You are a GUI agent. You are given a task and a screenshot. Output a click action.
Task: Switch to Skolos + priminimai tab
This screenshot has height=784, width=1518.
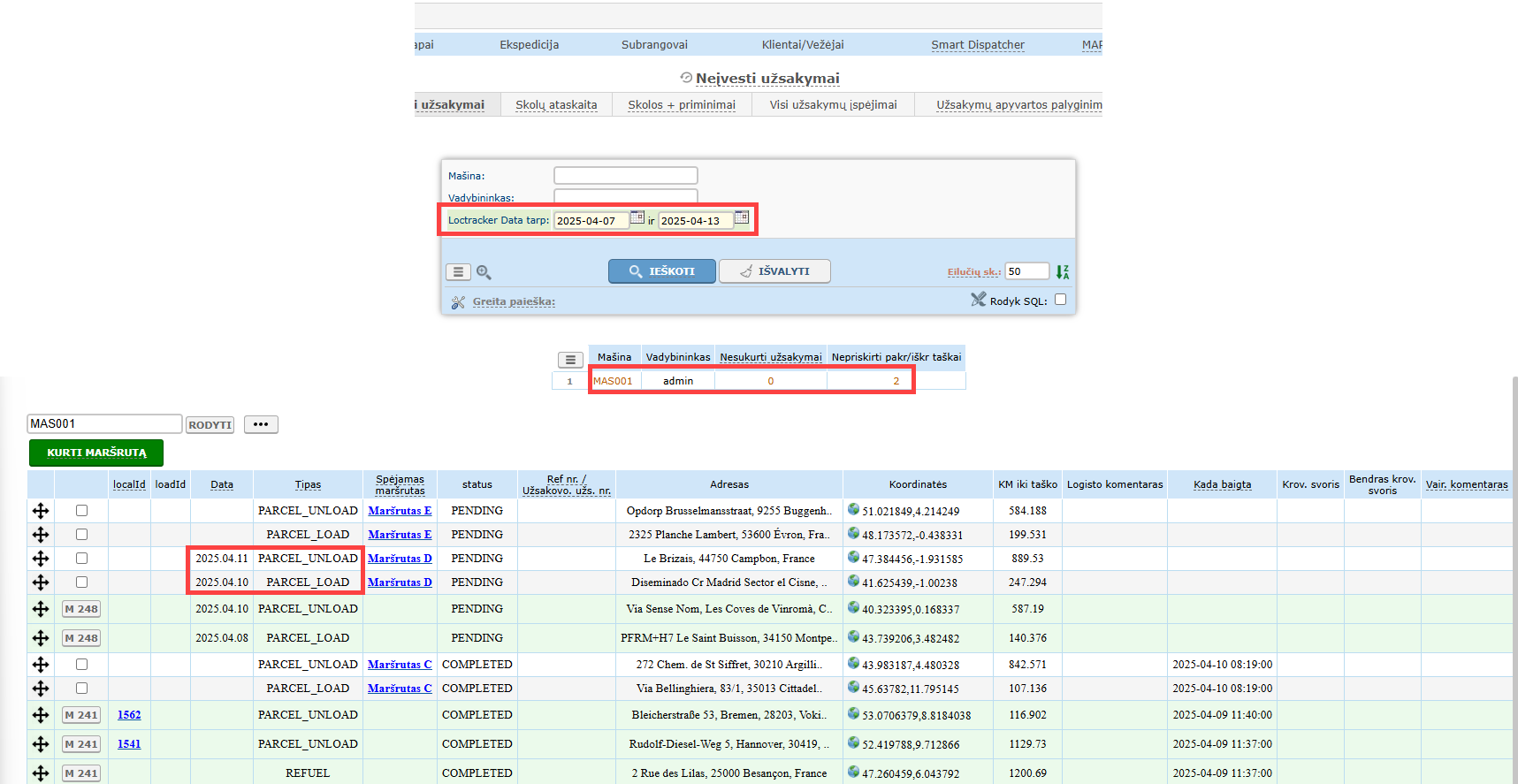tap(682, 105)
